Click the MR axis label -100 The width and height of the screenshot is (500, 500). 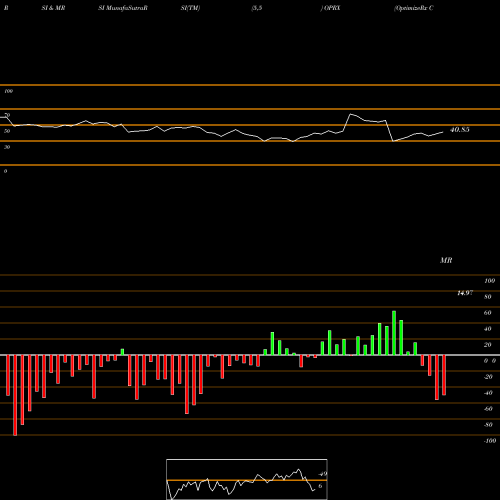click(x=490, y=441)
